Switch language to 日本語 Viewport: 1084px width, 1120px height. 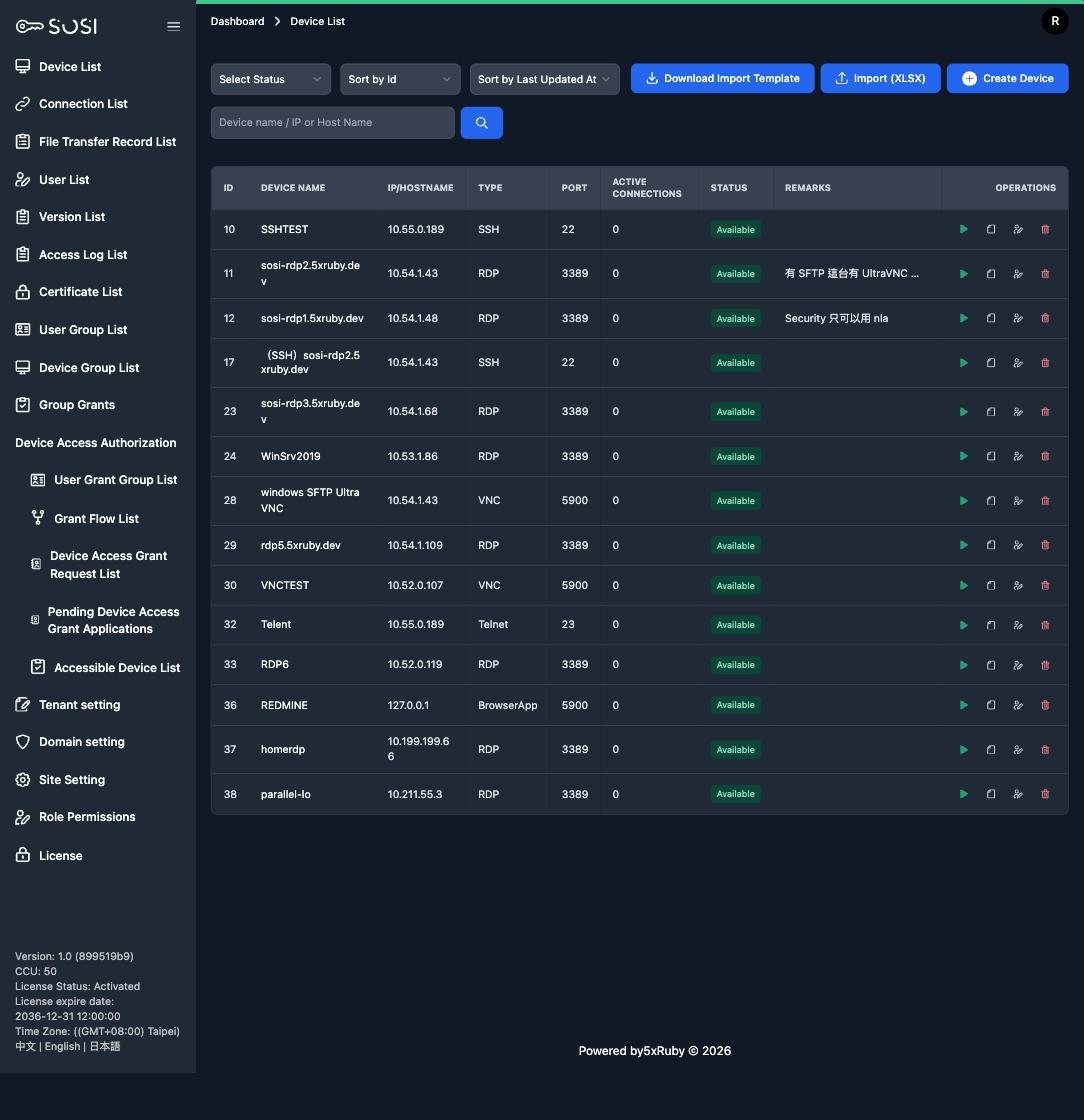pos(104,1046)
